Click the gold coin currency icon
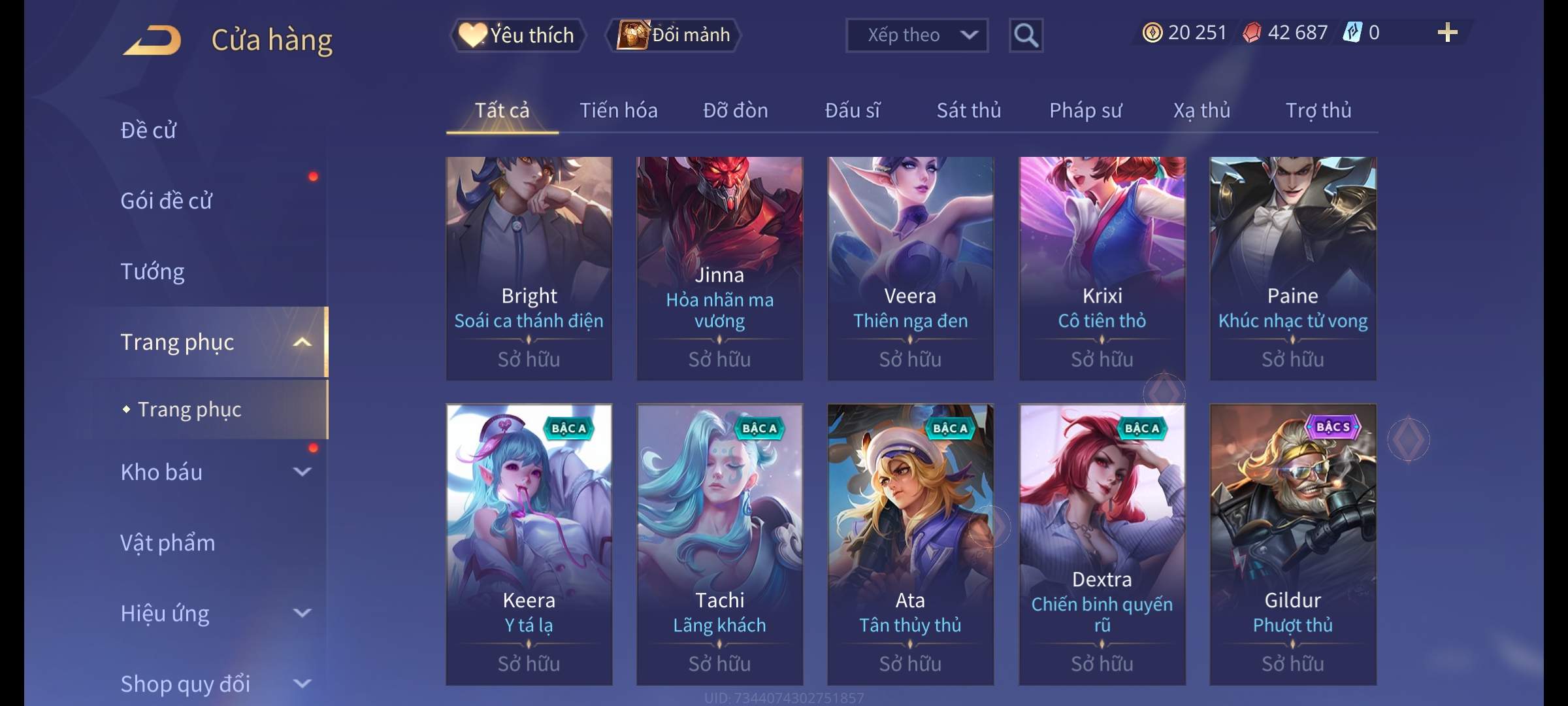This screenshot has width=1568, height=706. coord(1152,33)
